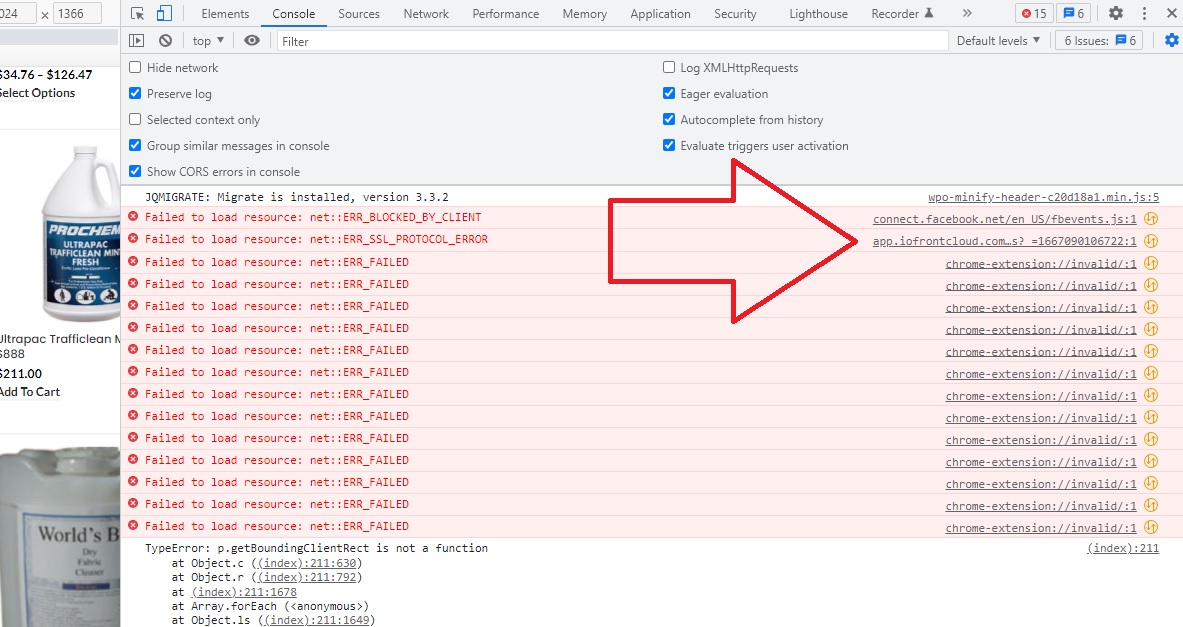
Task: Open the DevTools three-dot menu
Action: pos(1146,14)
